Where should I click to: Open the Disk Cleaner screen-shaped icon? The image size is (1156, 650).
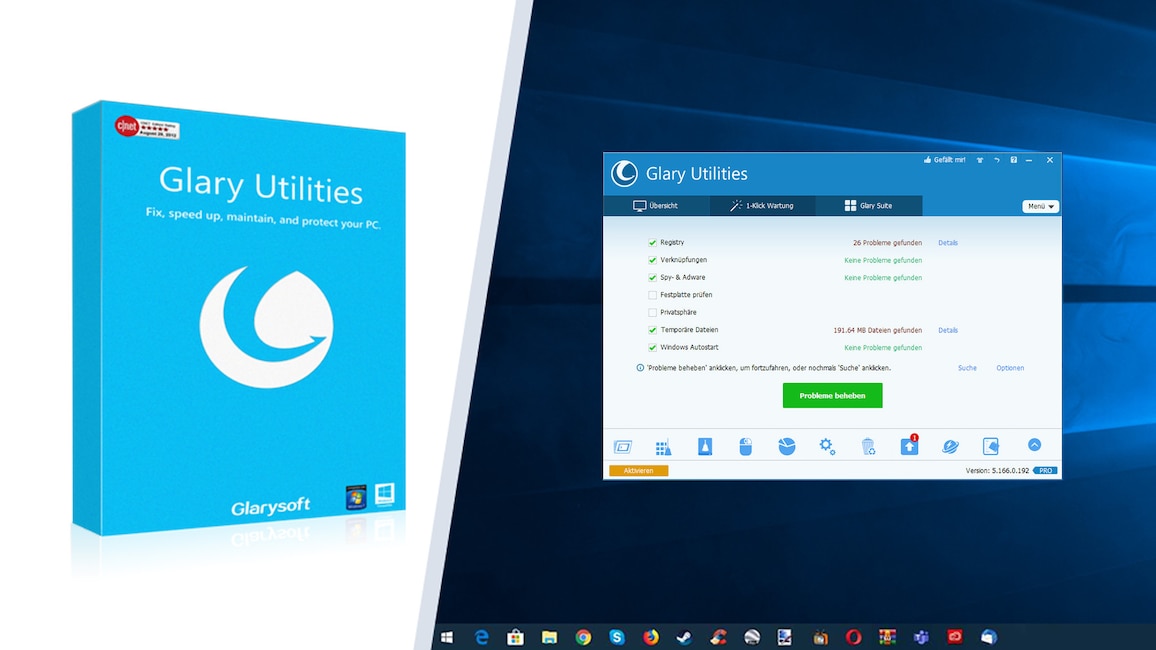[x=623, y=447]
